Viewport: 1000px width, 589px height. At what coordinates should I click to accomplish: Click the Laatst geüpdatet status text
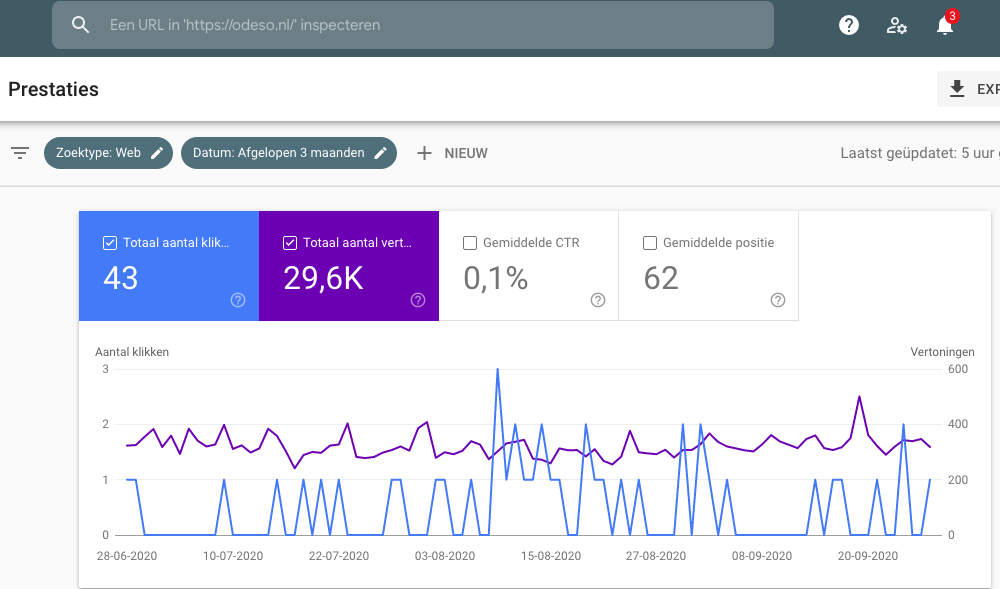click(920, 153)
